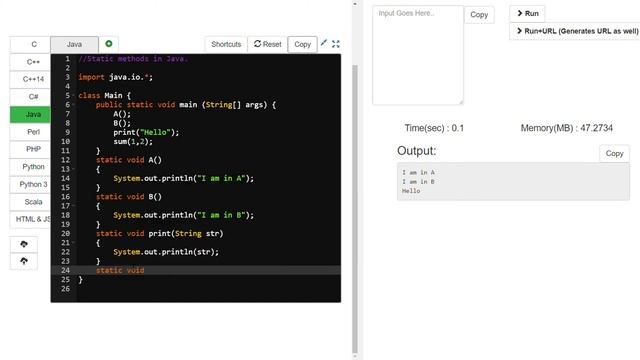640x360 pixels.
Task: Add a new file with the green plus icon
Action: 109,44
